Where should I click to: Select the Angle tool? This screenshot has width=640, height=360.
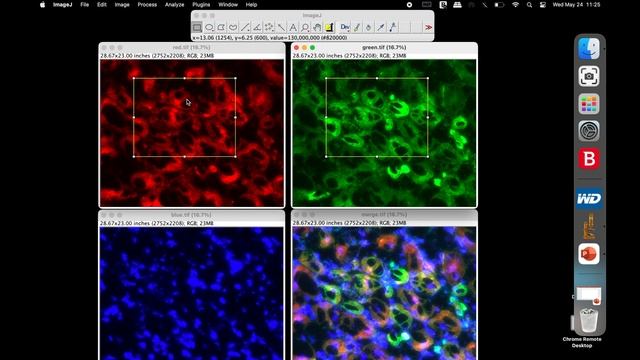[x=257, y=27]
